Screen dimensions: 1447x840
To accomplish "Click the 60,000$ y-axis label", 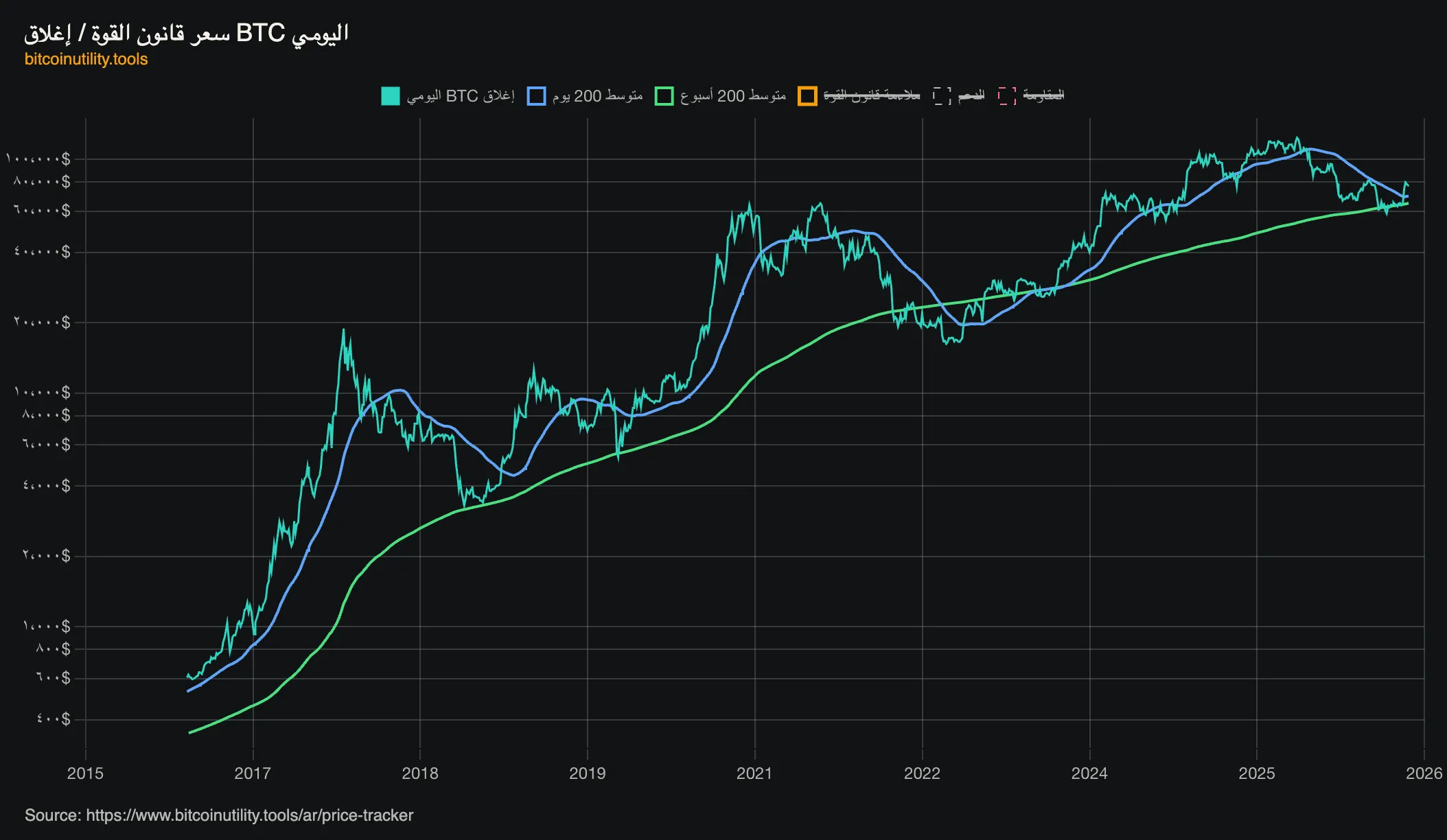I will pyautogui.click(x=42, y=211).
